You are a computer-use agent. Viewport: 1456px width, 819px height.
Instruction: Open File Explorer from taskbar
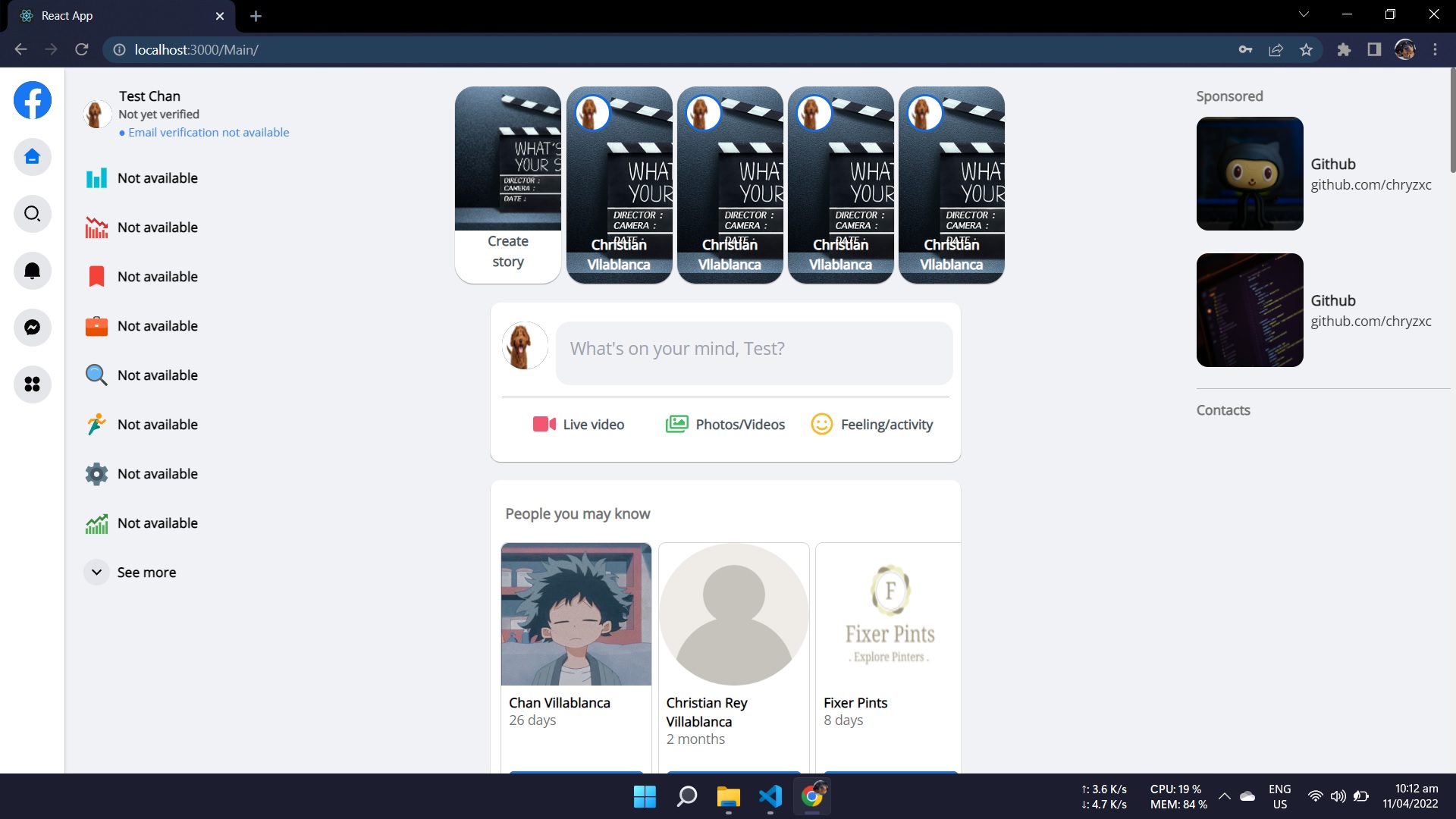(x=728, y=797)
